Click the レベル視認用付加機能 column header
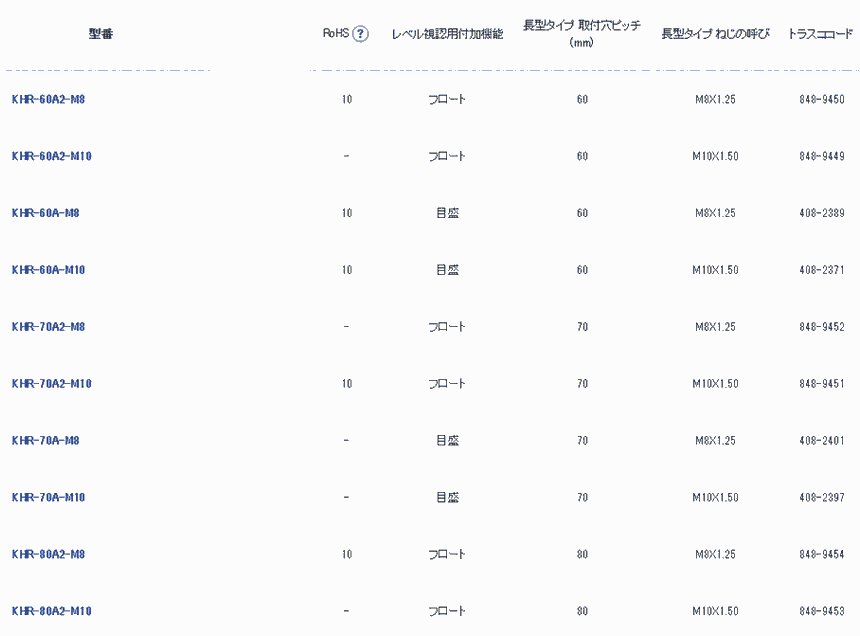Image resolution: width=860 pixels, height=636 pixels. pyautogui.click(x=447, y=34)
